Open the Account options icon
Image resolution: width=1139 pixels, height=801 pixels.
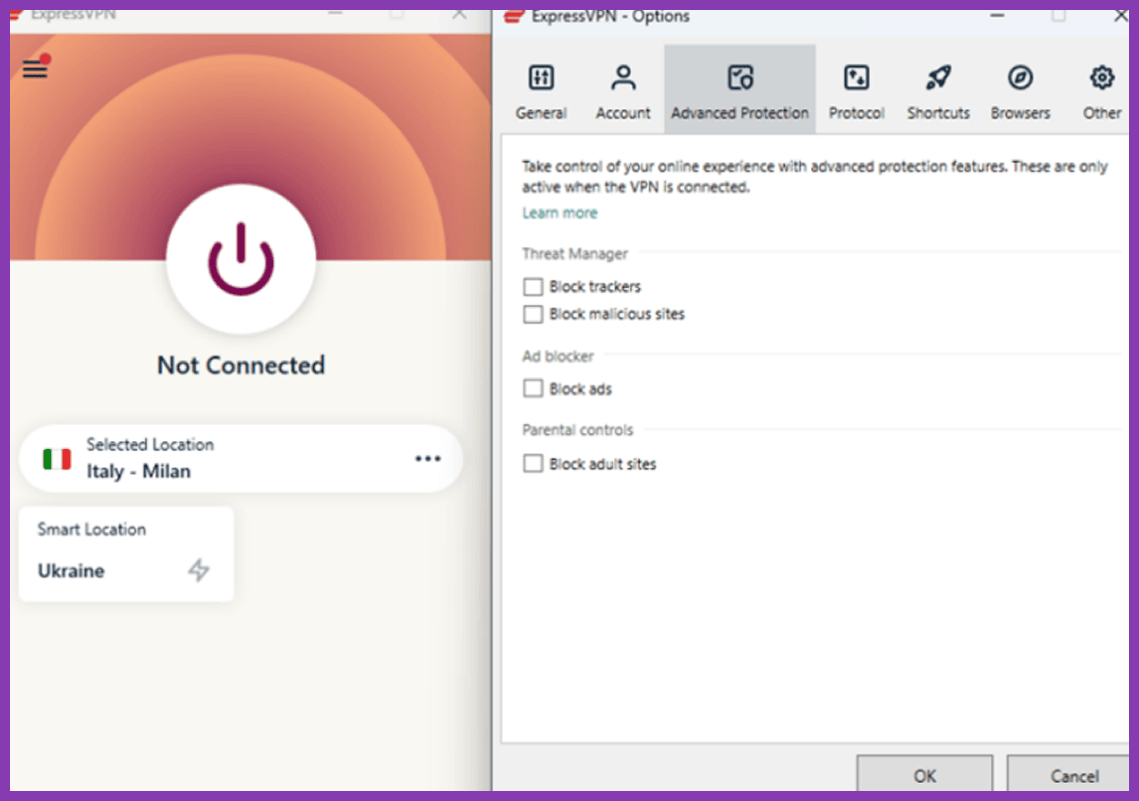pos(623,78)
